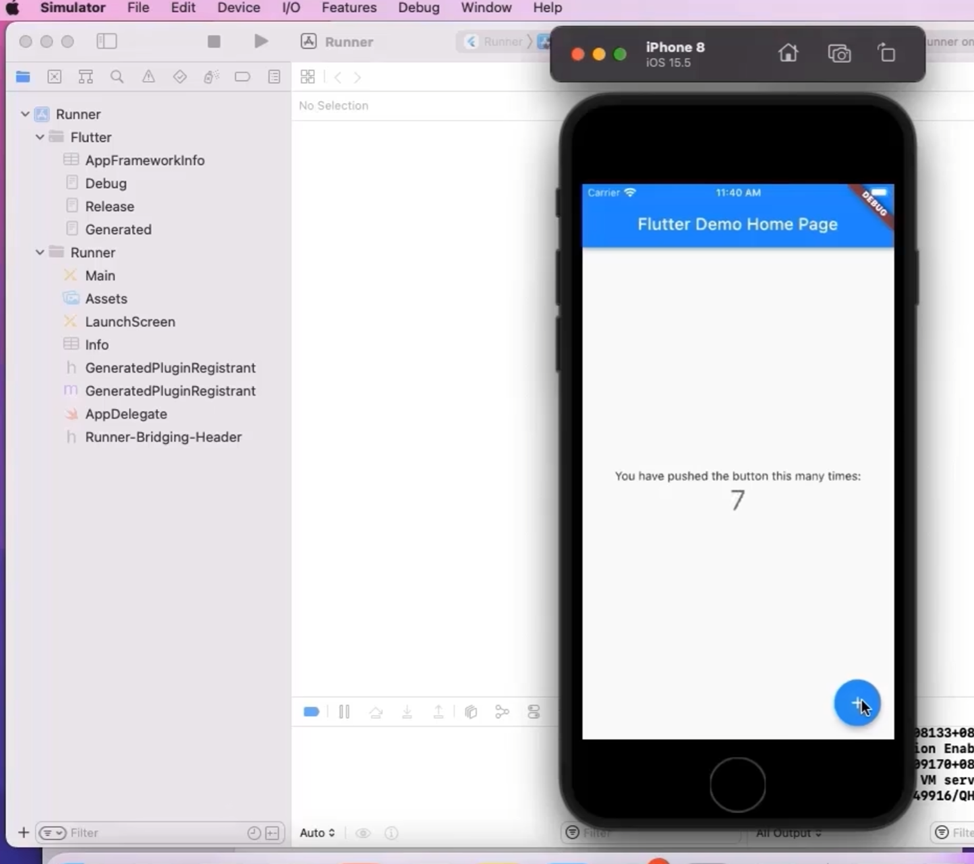Open File menu
974x864 pixels.
pos(138,8)
